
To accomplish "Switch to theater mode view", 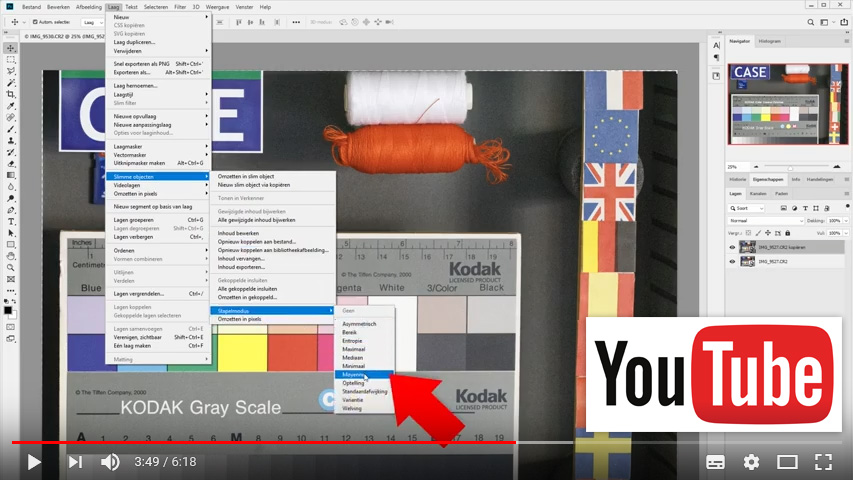I will click(787, 462).
